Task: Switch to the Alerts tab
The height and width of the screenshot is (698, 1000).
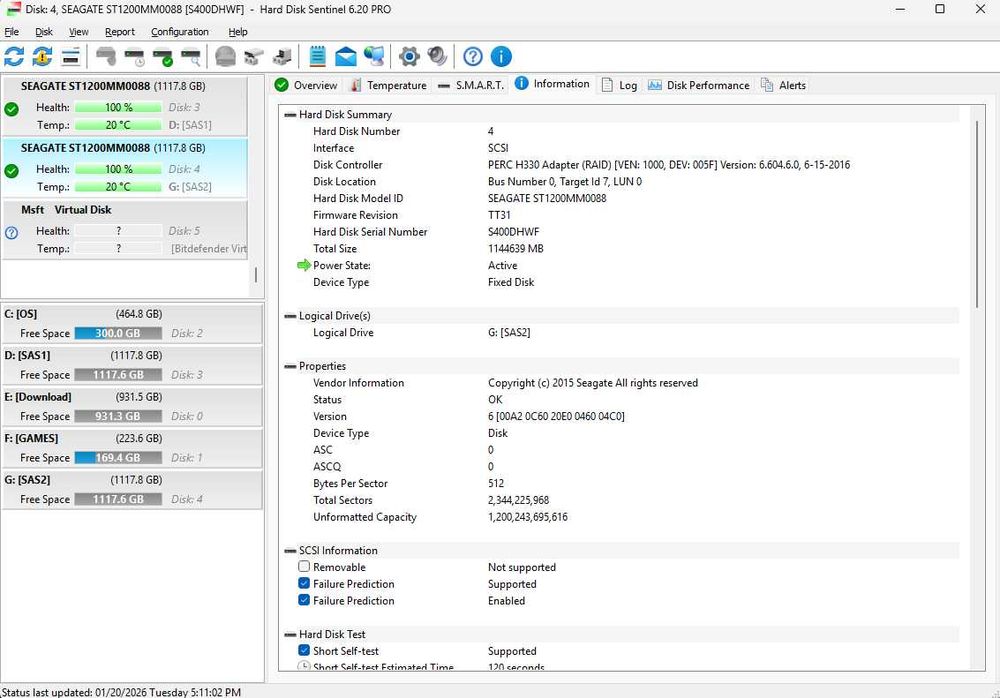Action: [783, 85]
